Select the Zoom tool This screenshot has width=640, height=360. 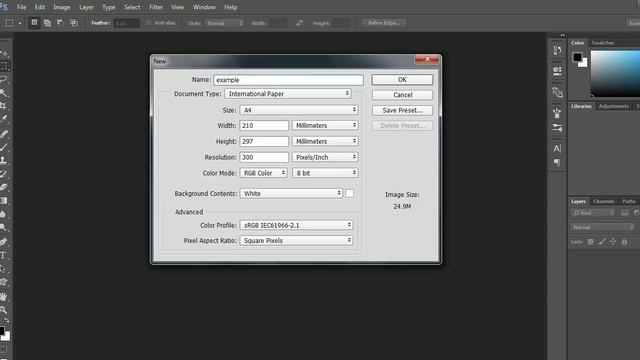pyautogui.click(x=4, y=310)
